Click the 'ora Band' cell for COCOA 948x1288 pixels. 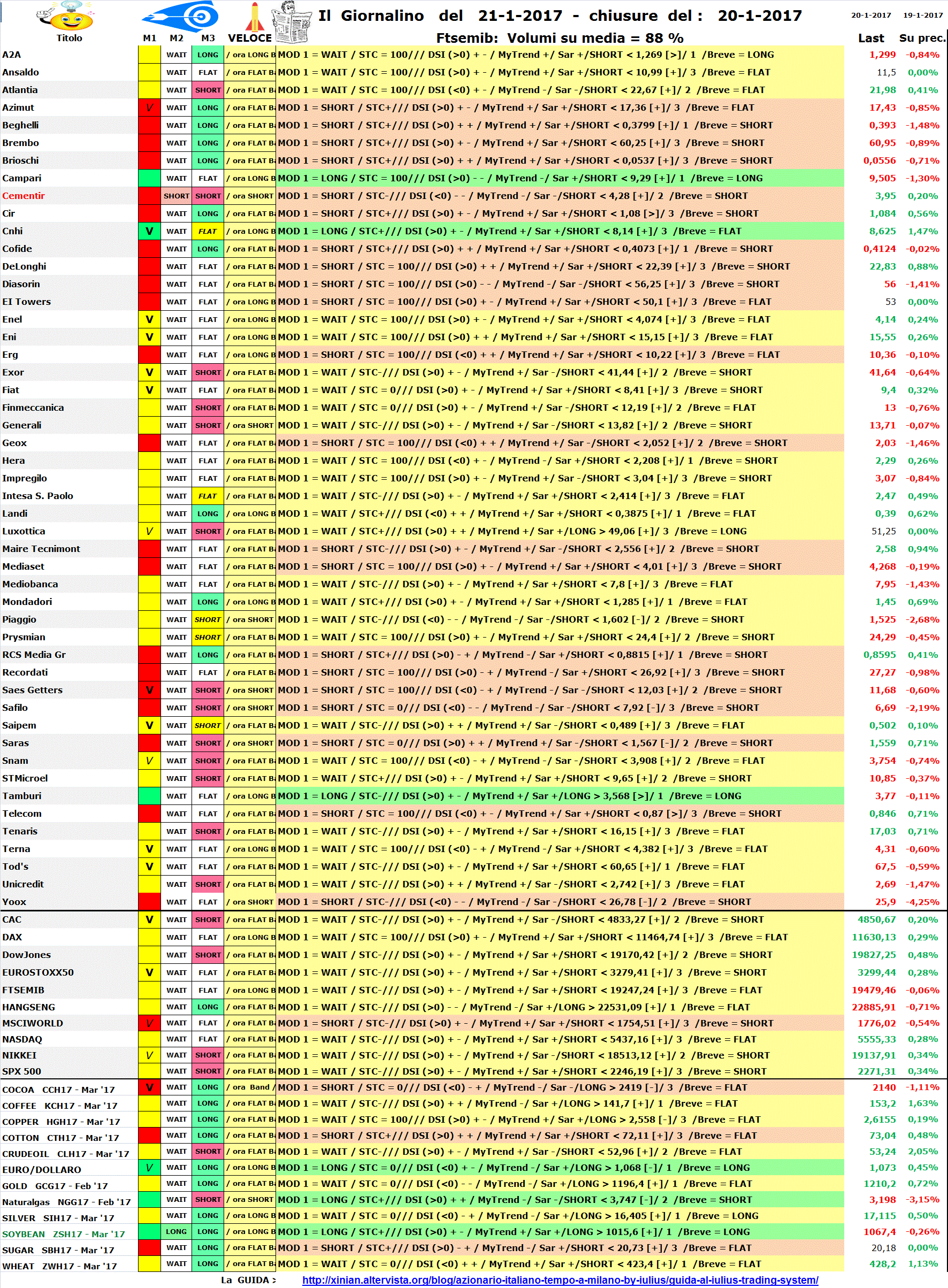click(x=250, y=1087)
